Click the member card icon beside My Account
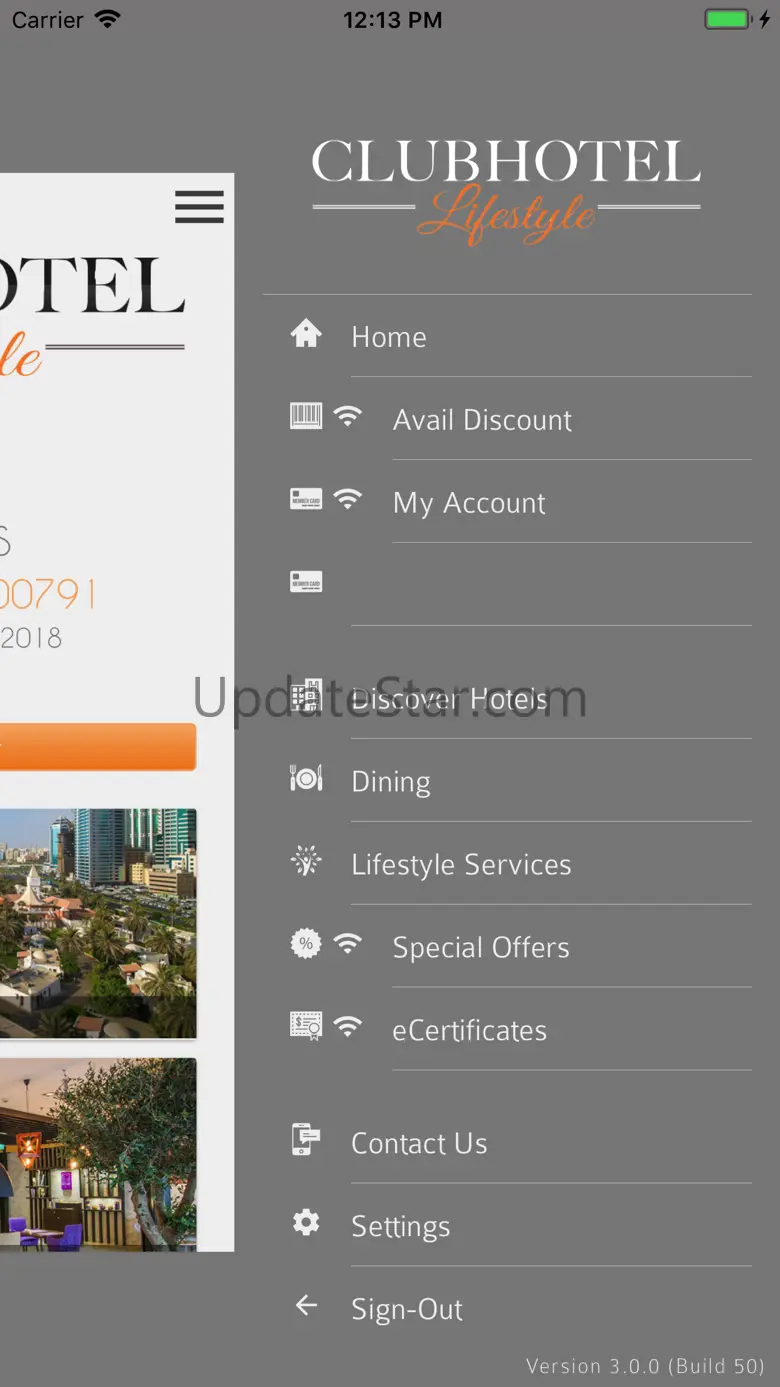The height and width of the screenshot is (1387, 780). click(x=306, y=499)
